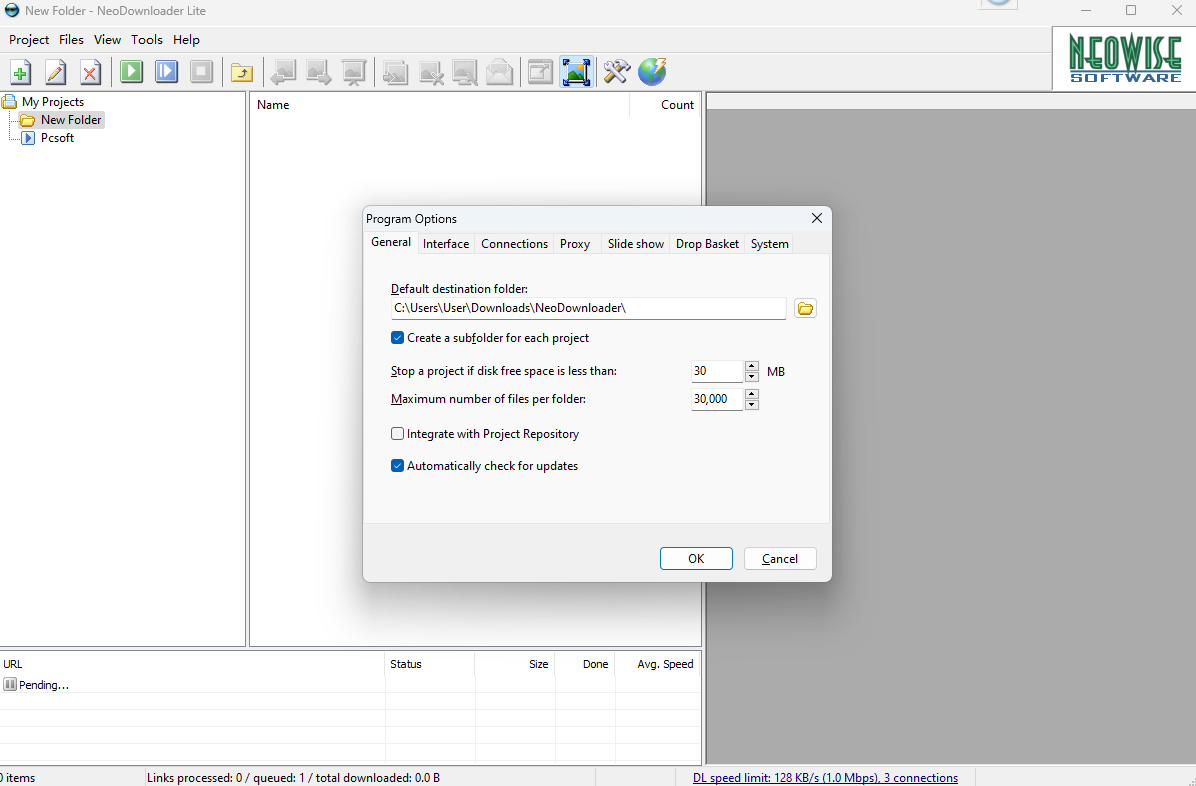Launch program settings via the wrench icon

(616, 71)
